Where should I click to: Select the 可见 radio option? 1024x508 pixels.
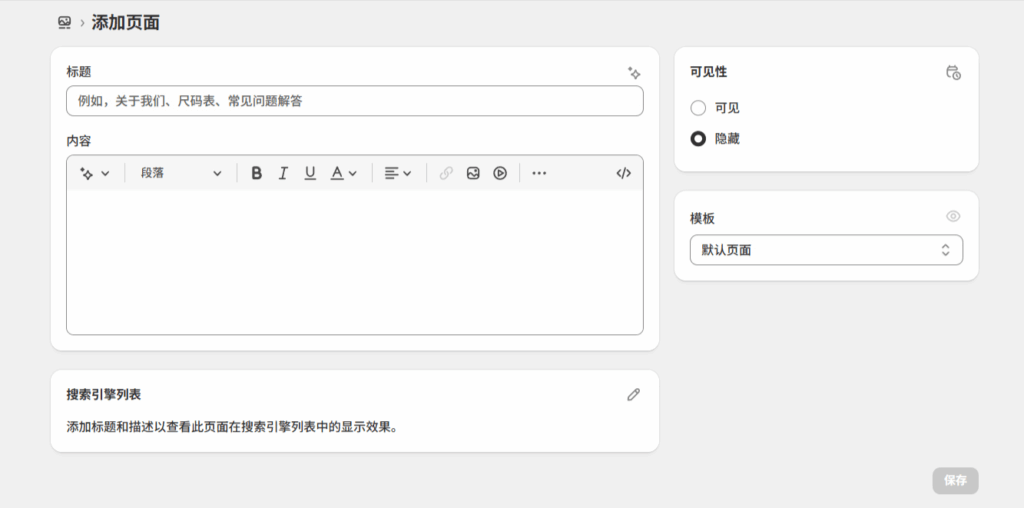click(698, 108)
